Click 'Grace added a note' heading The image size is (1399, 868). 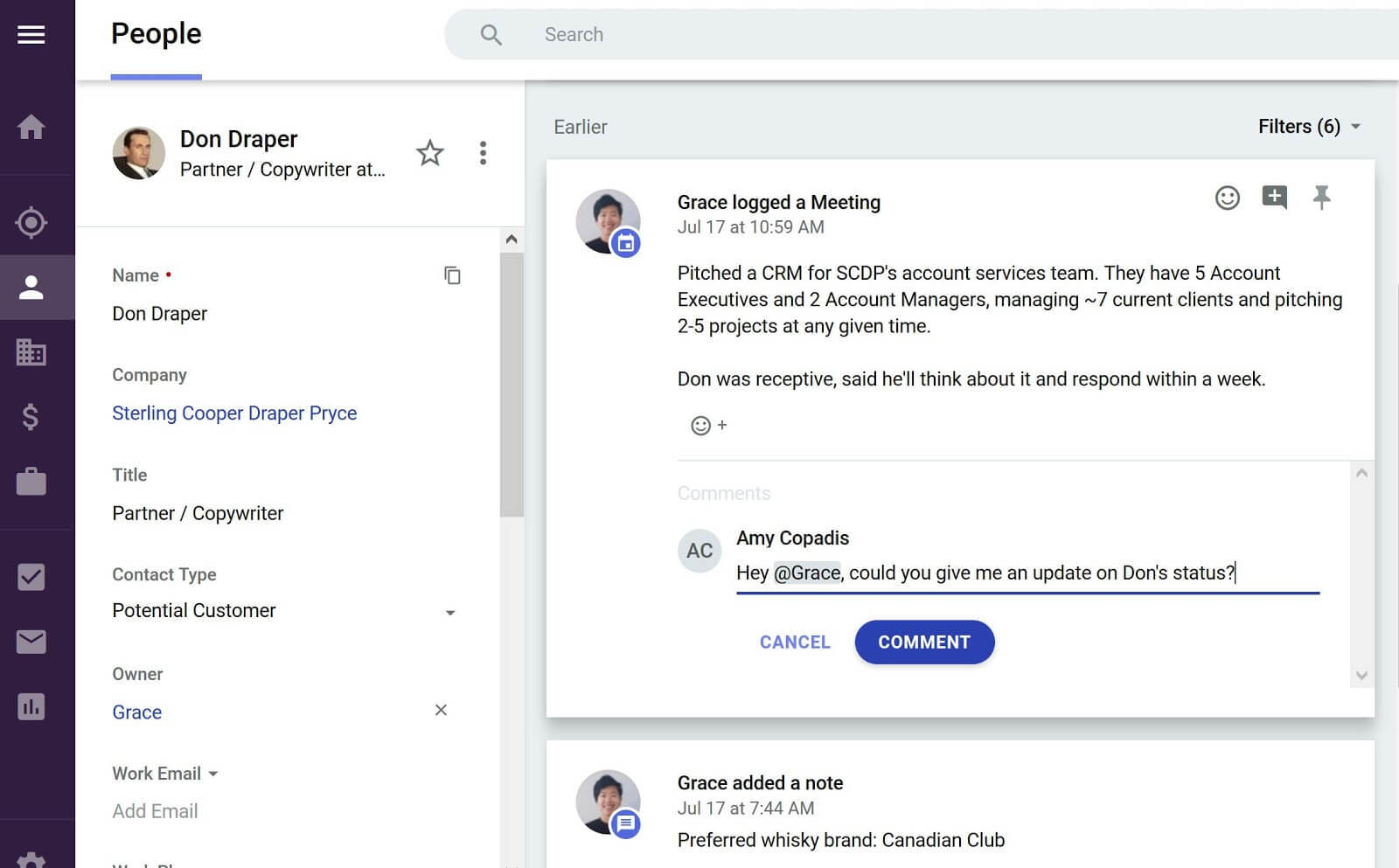click(x=761, y=783)
